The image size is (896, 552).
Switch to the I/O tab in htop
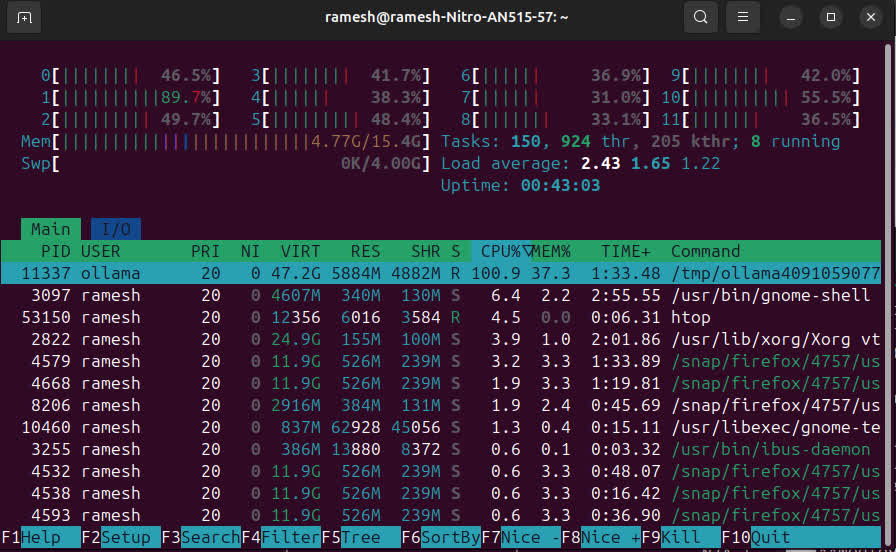point(116,229)
